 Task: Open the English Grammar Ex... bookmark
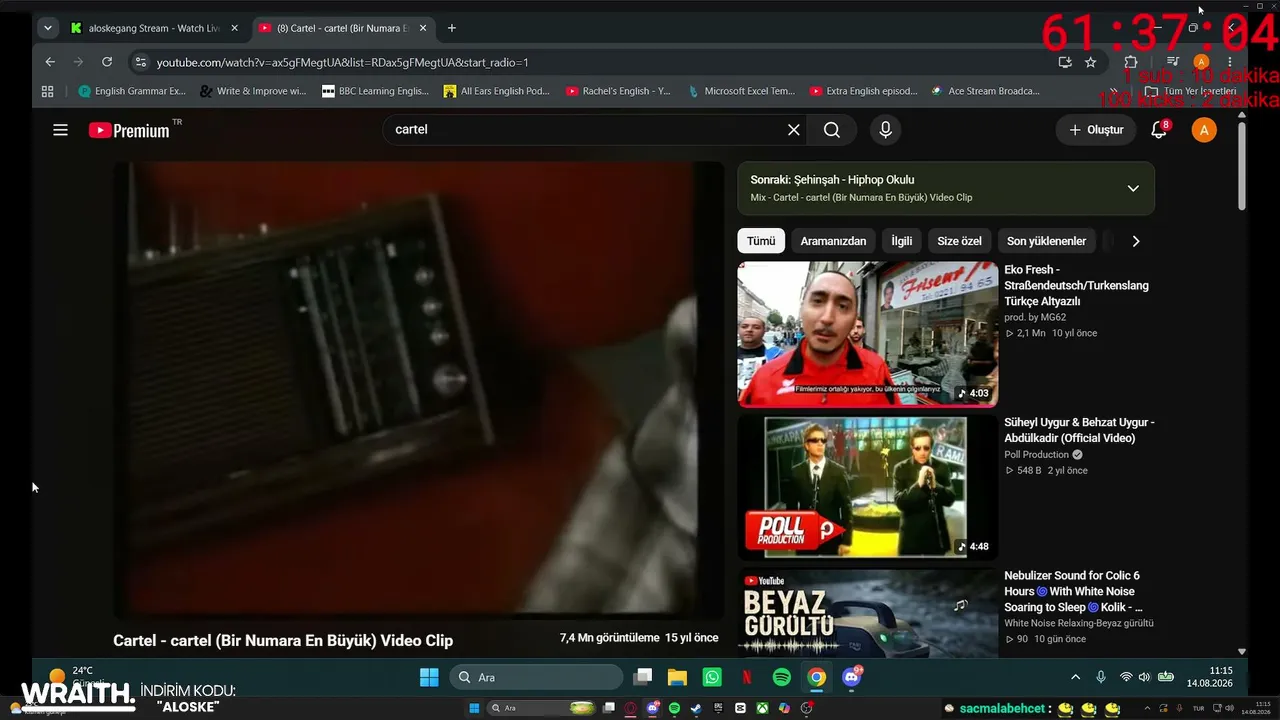tap(132, 91)
